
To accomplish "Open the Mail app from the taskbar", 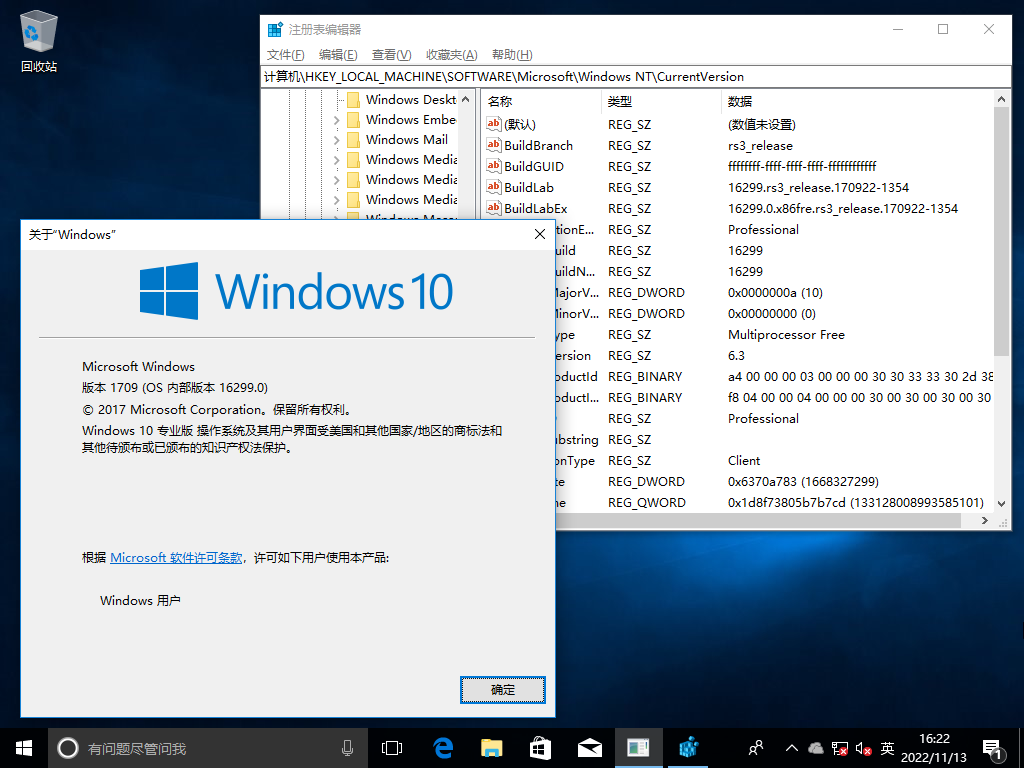I will pyautogui.click(x=590, y=748).
